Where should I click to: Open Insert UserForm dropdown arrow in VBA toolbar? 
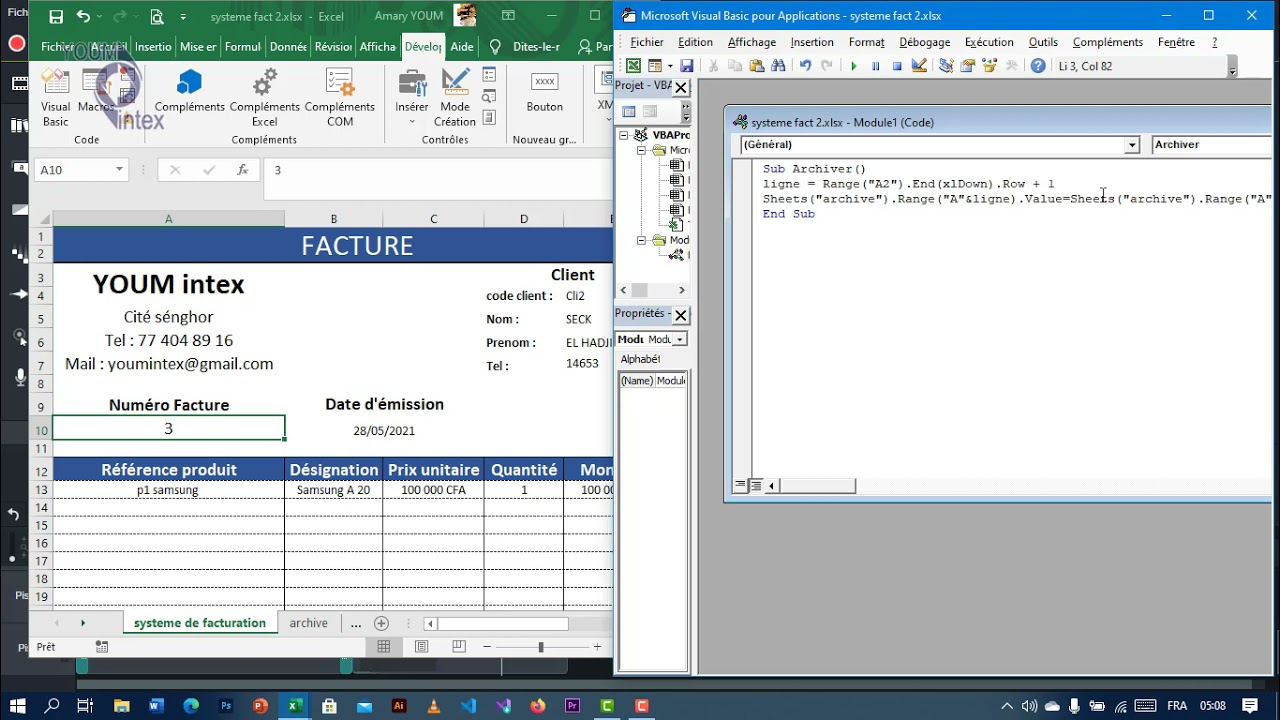point(668,66)
